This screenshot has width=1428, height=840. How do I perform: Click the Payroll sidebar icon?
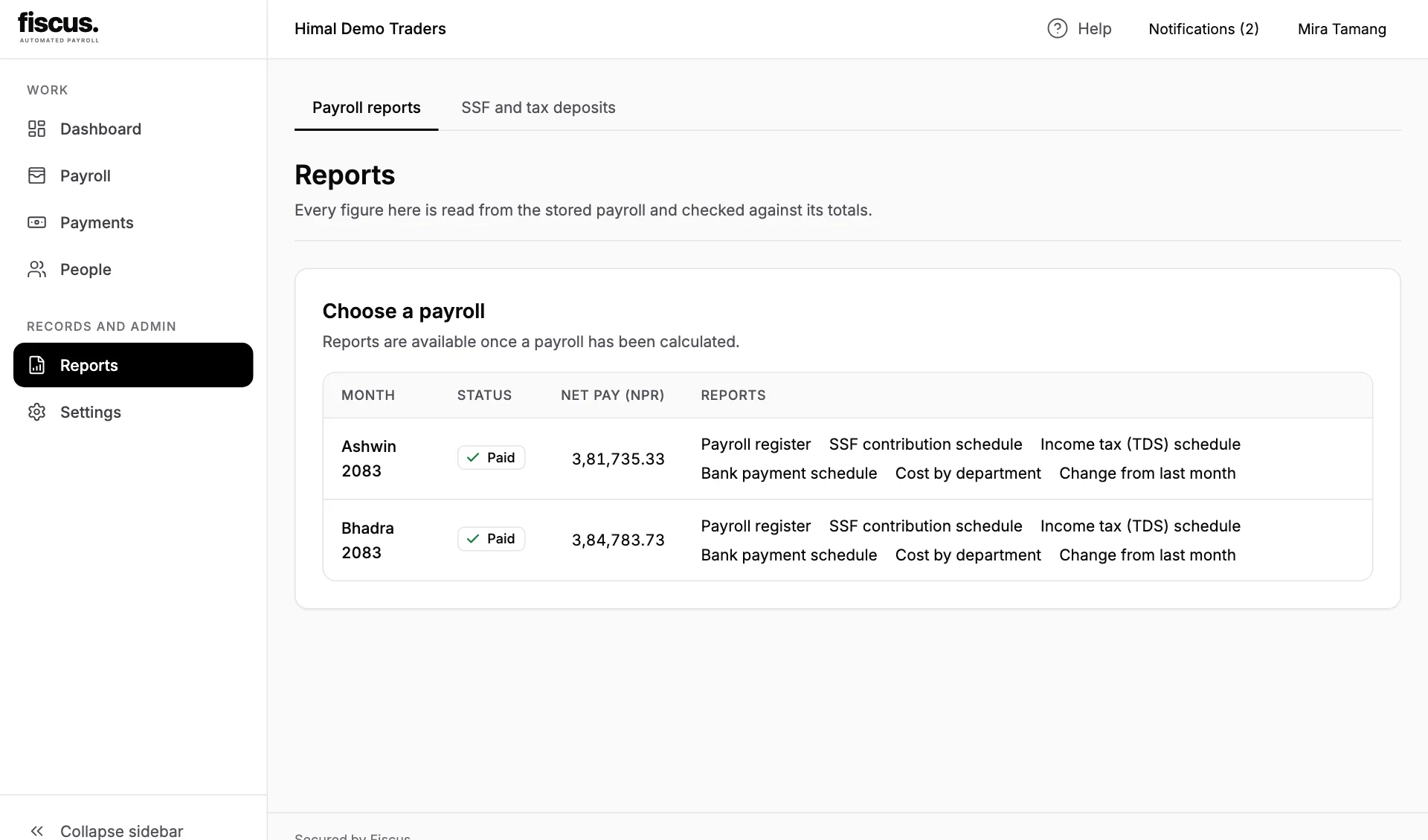click(36, 175)
